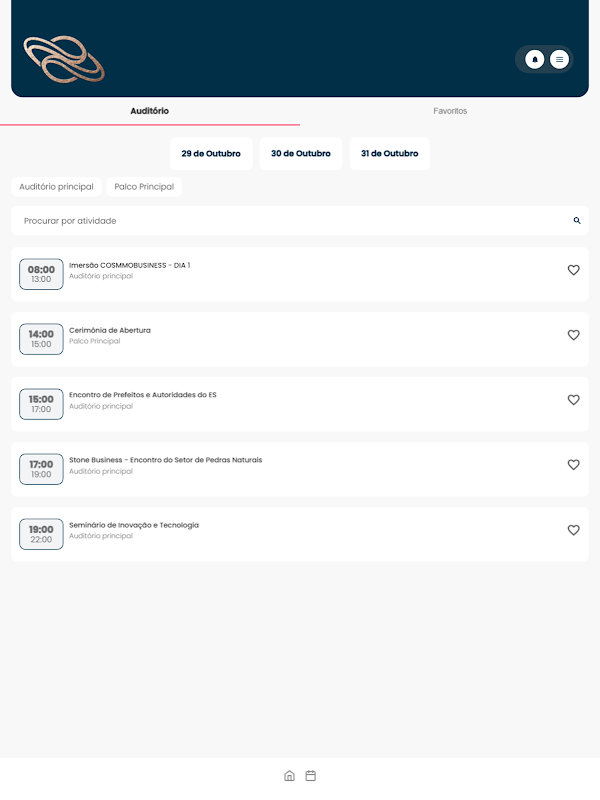The width and height of the screenshot is (600, 800).
Task: Open the 14:00 - 15:00 time badge
Action: coord(41,339)
